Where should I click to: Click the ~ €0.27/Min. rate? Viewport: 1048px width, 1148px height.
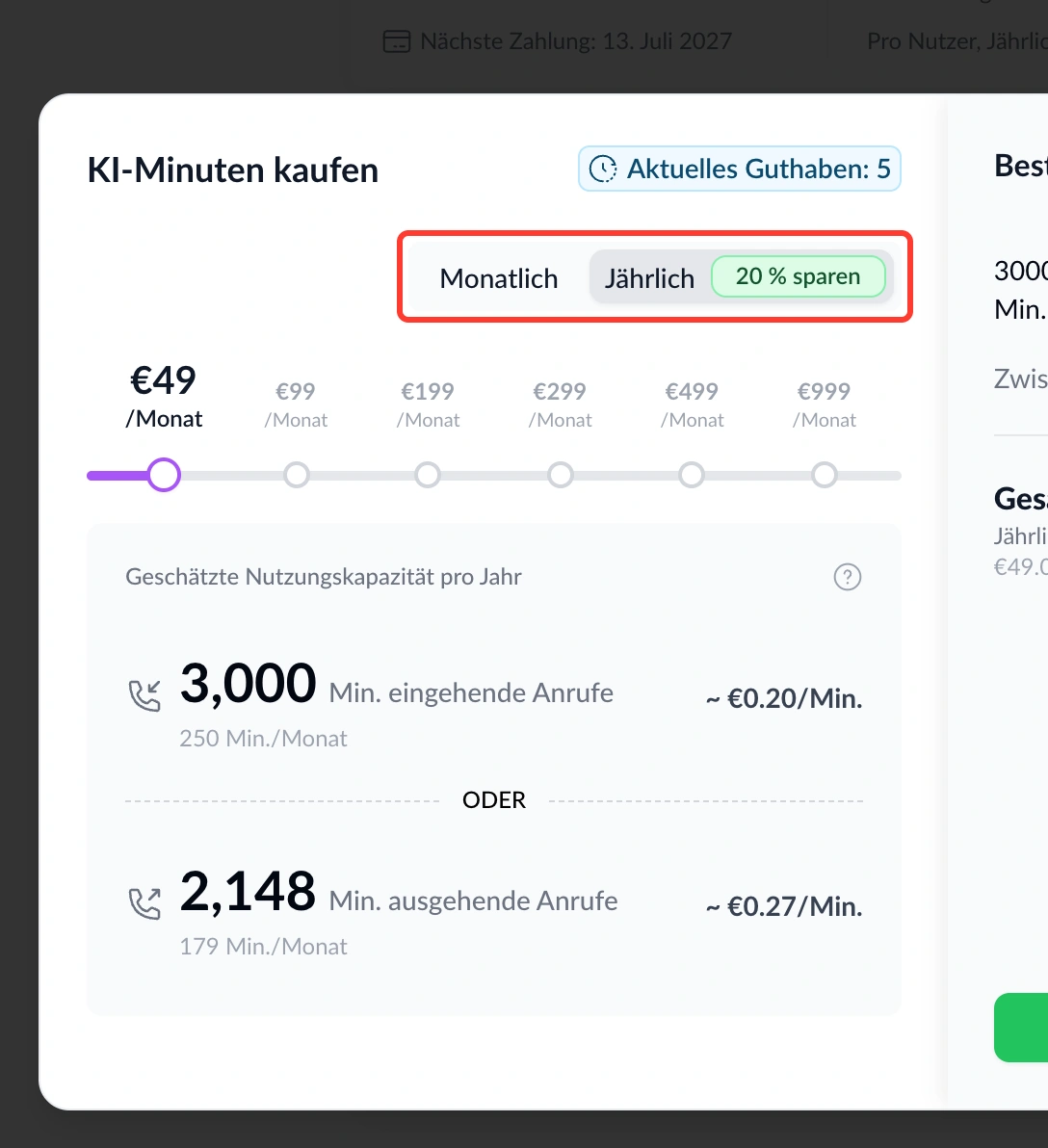pyautogui.click(x=784, y=906)
